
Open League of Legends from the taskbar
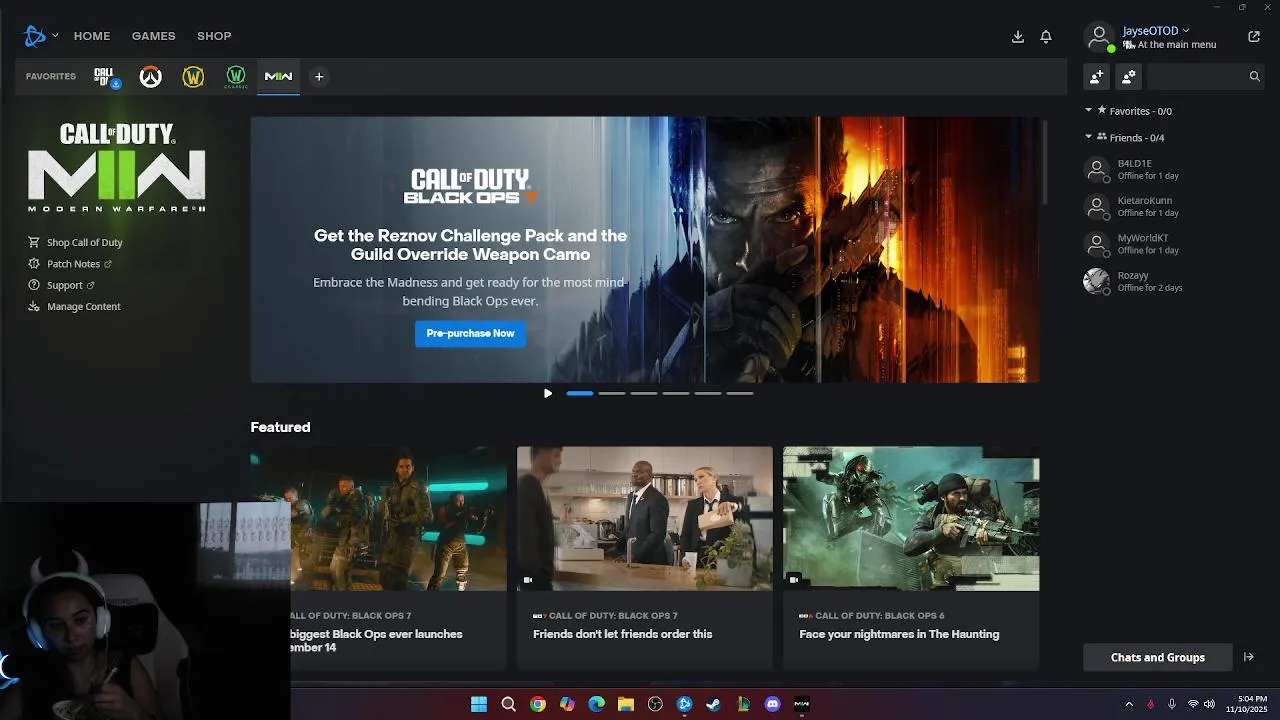pyautogui.click(x=743, y=704)
